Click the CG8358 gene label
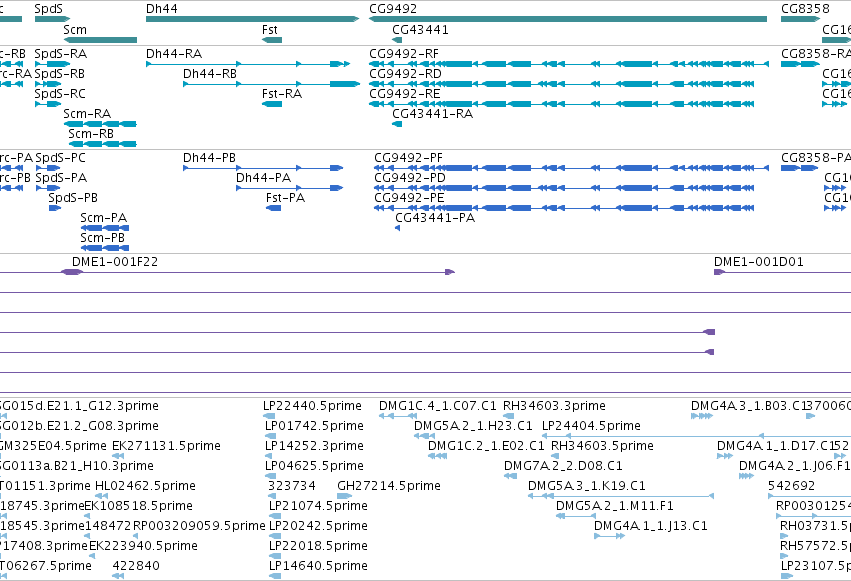 (x=805, y=9)
